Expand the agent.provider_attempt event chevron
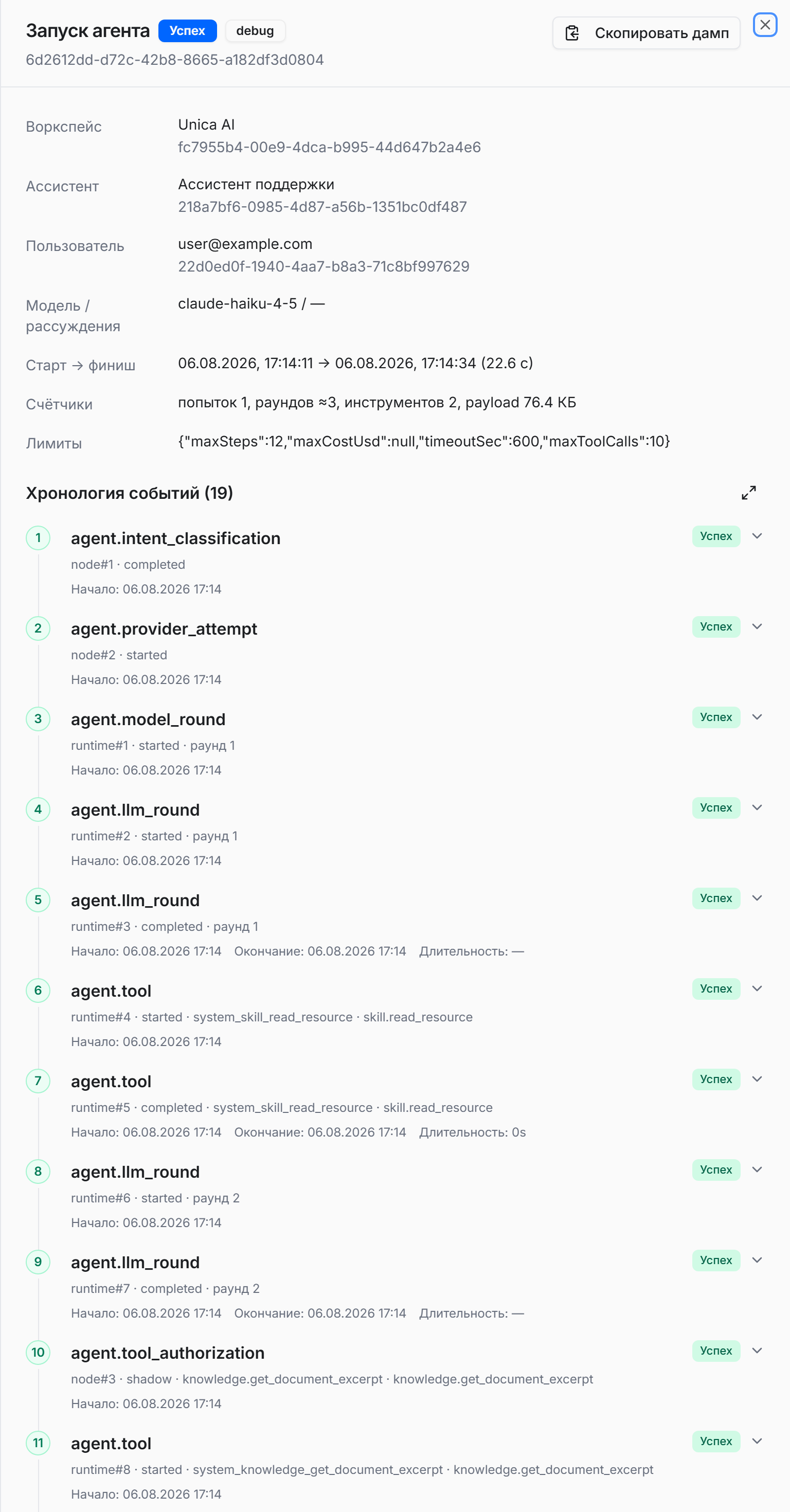Image resolution: width=790 pixels, height=1512 pixels. 757,626
